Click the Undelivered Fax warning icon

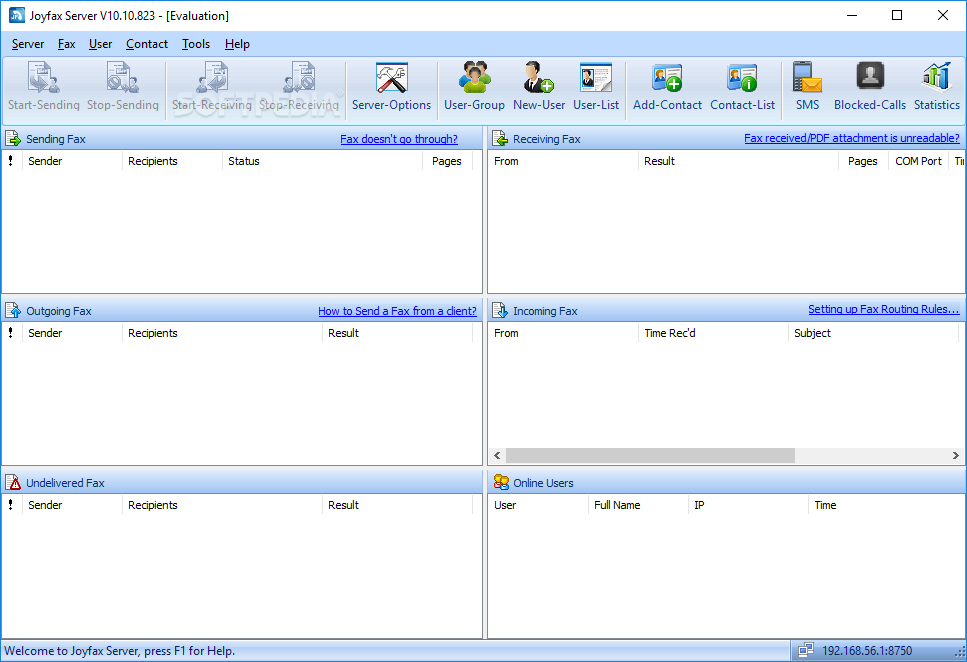[13, 482]
